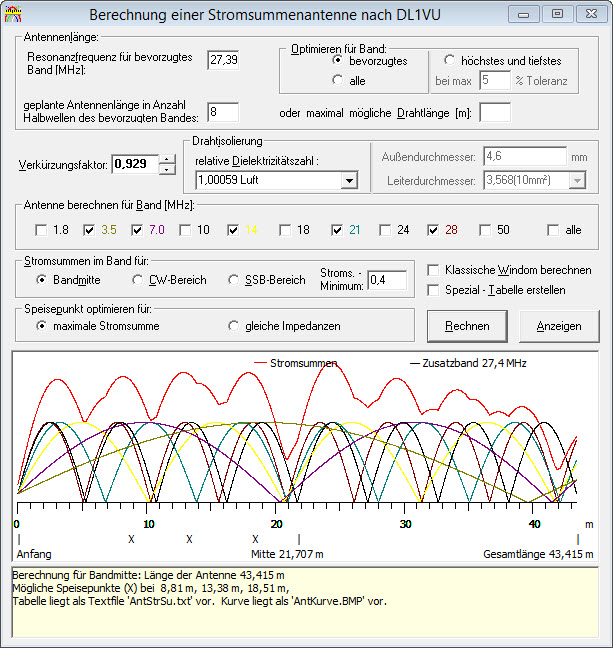The height and width of the screenshot is (648, 613).
Task: Enable the 1.8 MHz band checkbox
Action: (x=41, y=230)
